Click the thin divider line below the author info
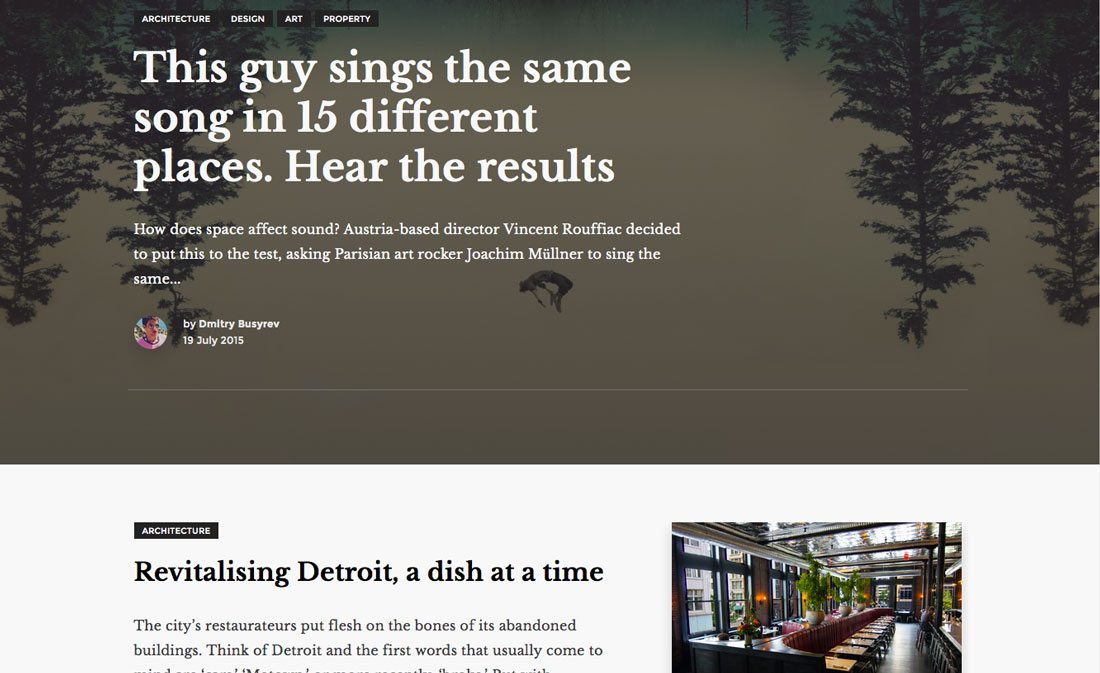This screenshot has height=673, width=1100. [547, 389]
